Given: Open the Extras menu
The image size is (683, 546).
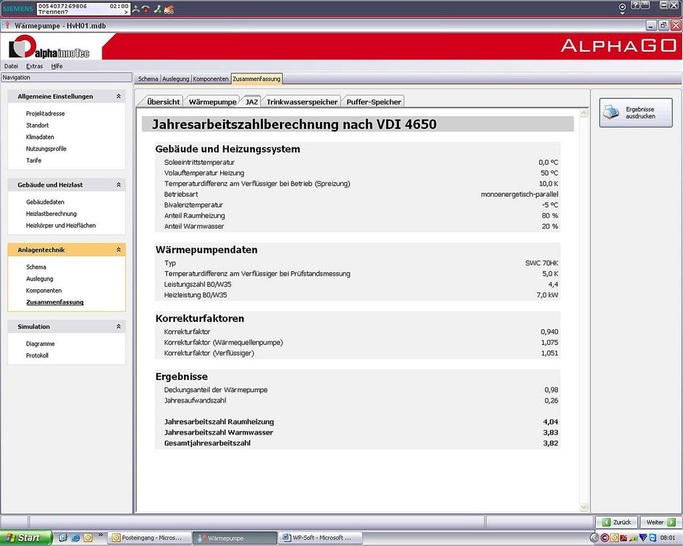Looking at the screenshot, I should point(34,65).
